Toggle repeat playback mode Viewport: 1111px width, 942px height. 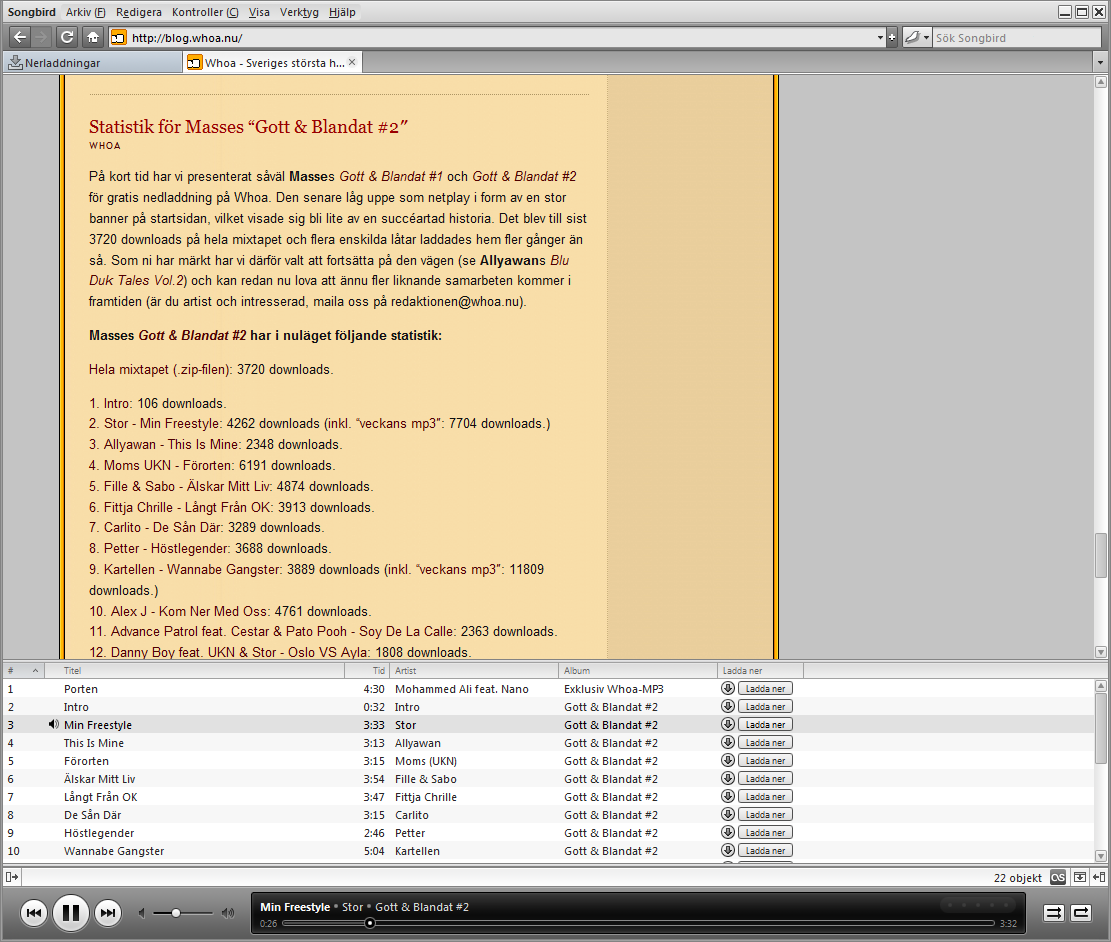(x=1081, y=913)
